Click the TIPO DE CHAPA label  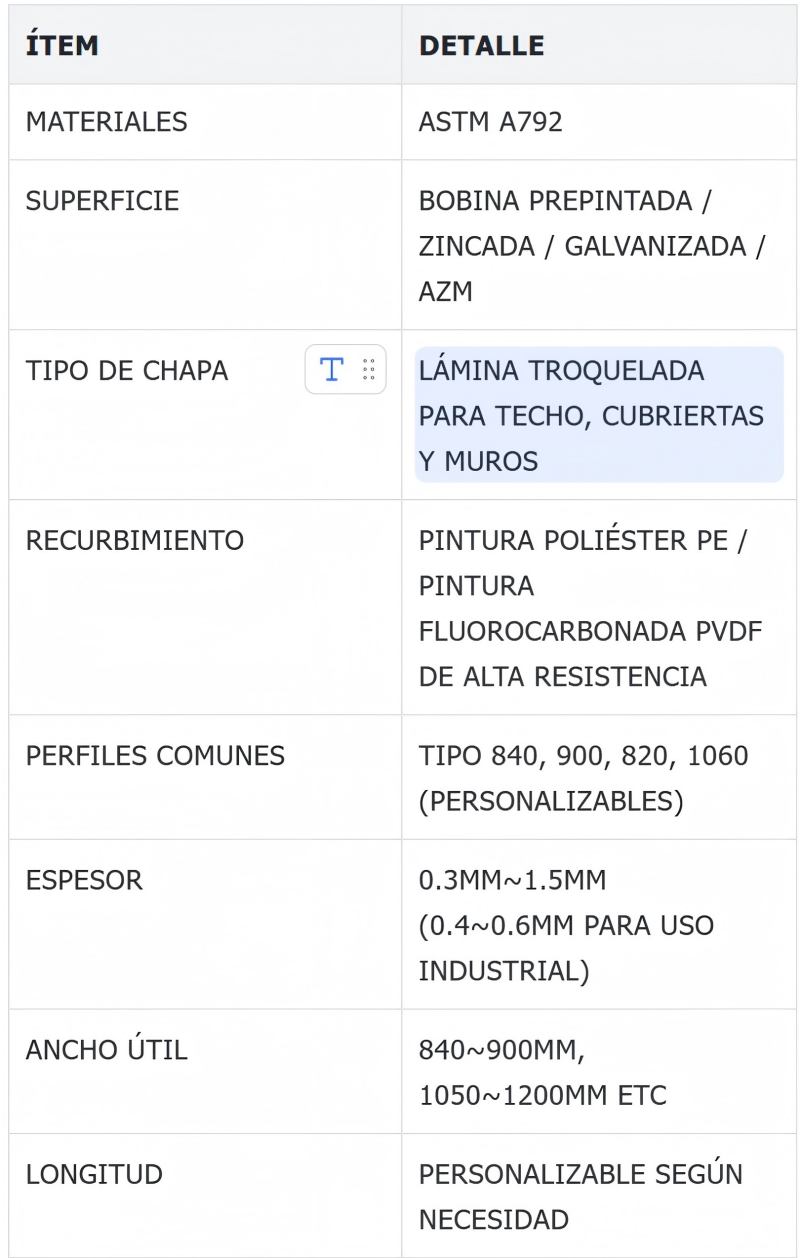127,370
